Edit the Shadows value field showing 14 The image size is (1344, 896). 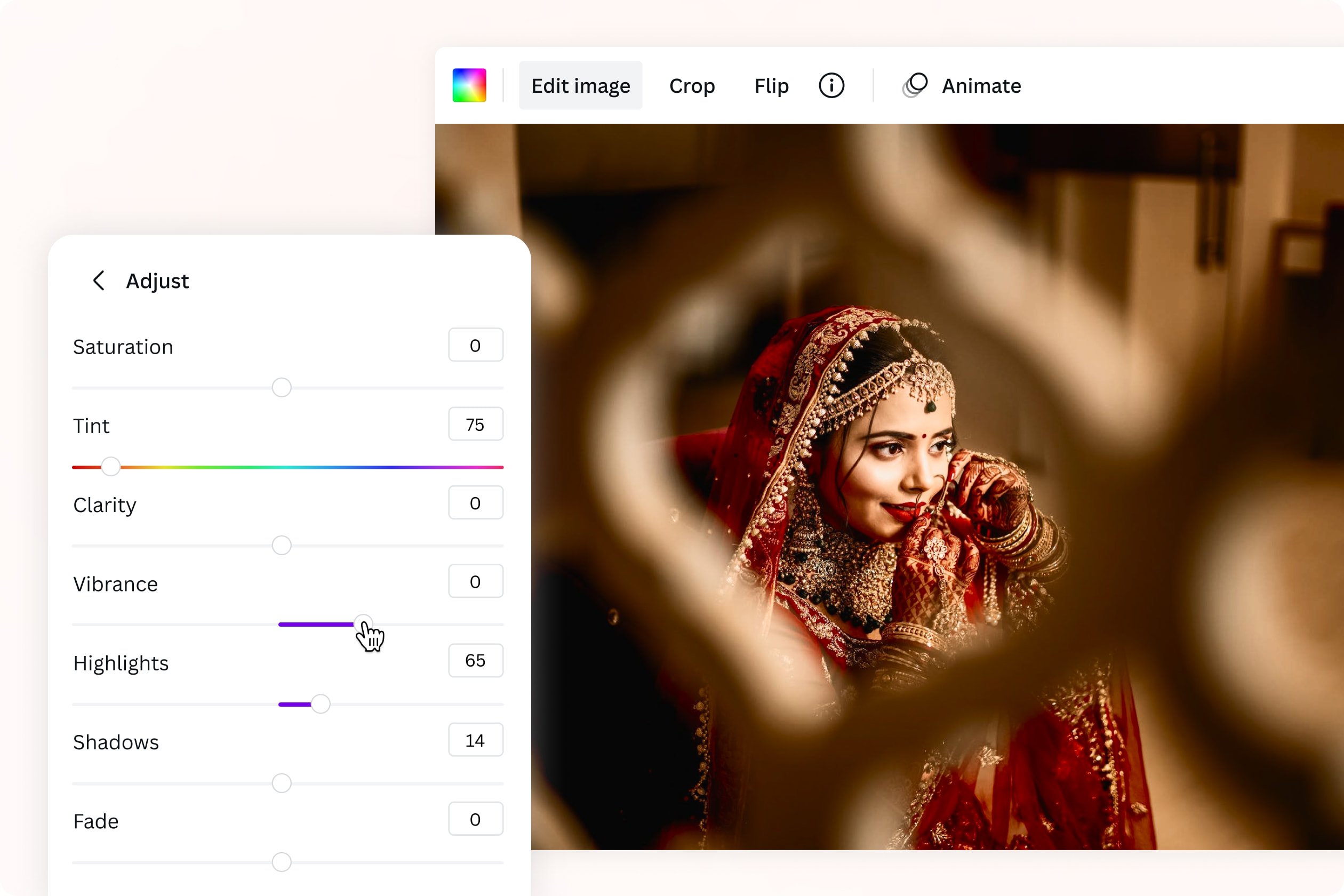click(475, 739)
